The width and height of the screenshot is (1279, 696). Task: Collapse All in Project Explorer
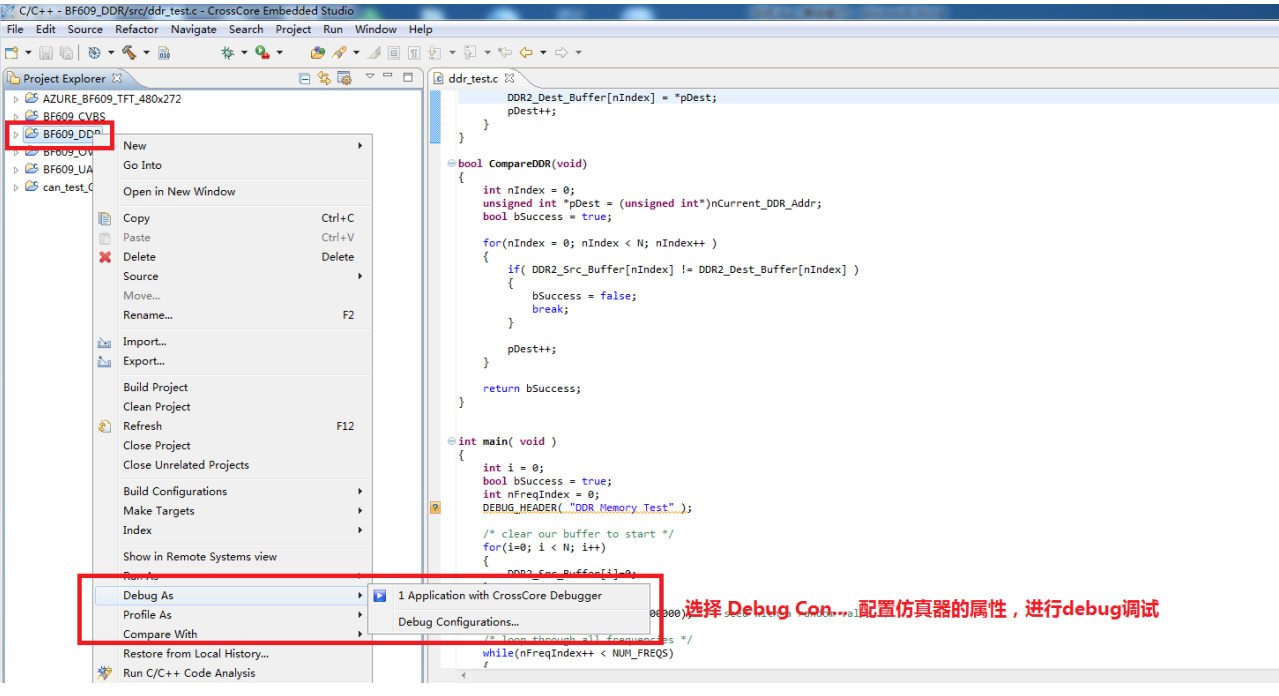tap(304, 78)
